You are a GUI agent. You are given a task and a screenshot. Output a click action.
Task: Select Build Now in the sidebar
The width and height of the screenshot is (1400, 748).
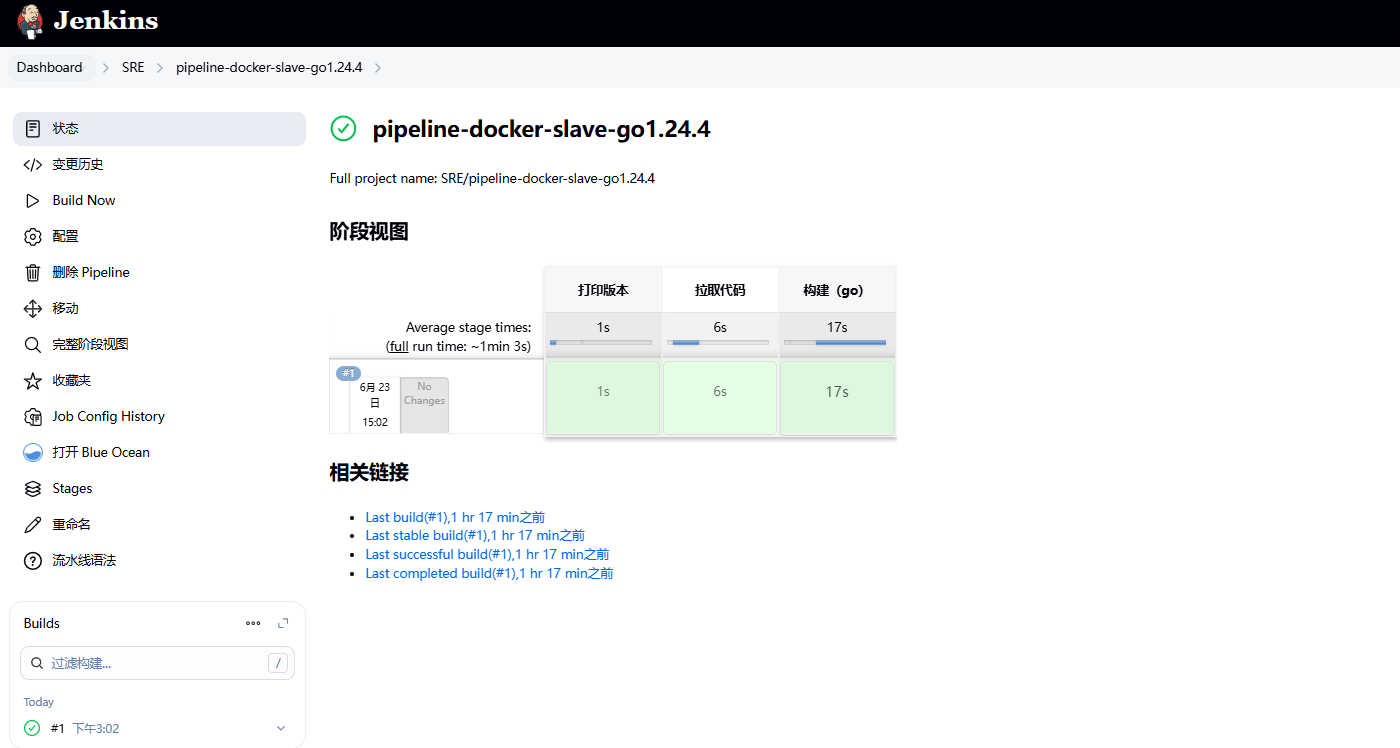coord(159,201)
